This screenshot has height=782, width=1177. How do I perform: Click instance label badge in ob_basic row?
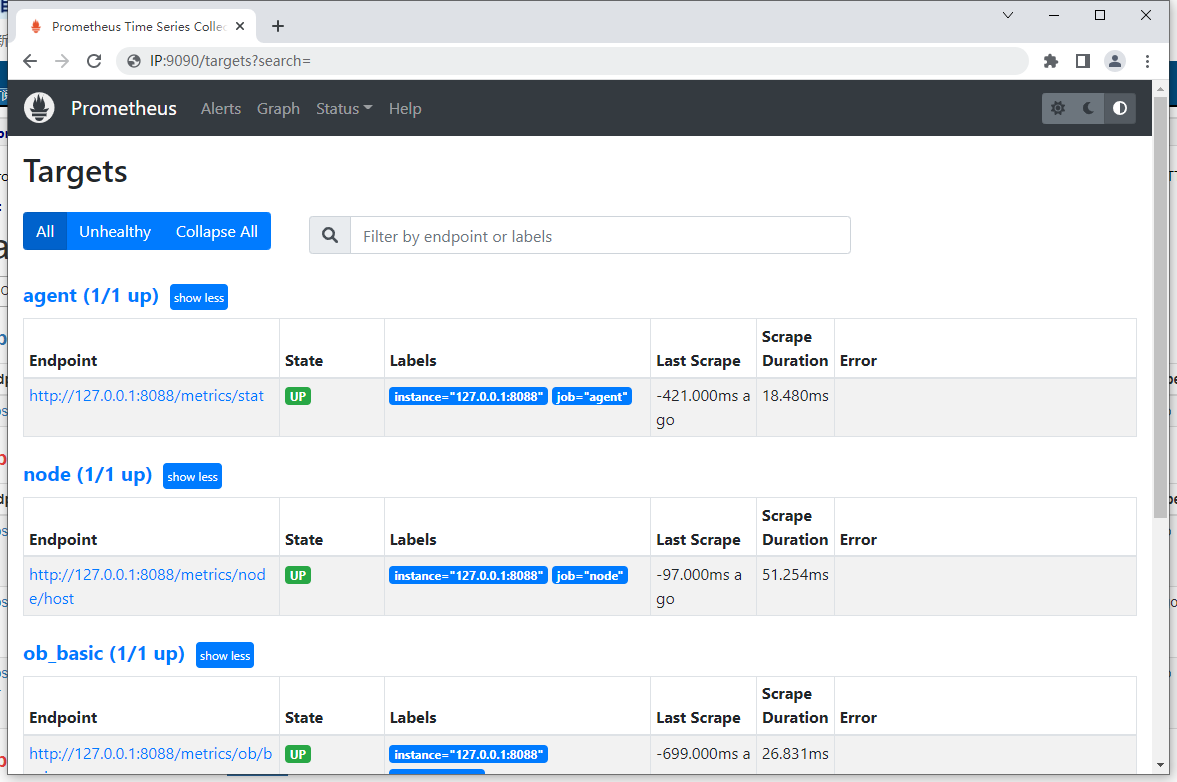click(468, 754)
